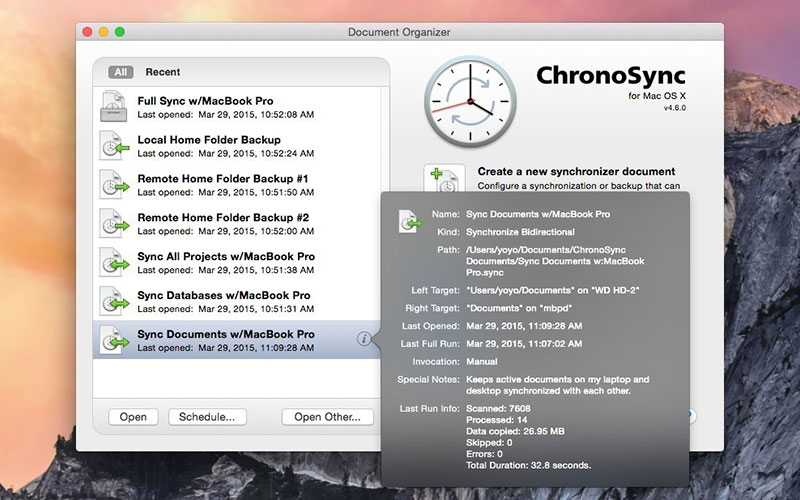This screenshot has width=800, height=500.
Task: Minimize the Document Organizer window
Action: (x=104, y=32)
